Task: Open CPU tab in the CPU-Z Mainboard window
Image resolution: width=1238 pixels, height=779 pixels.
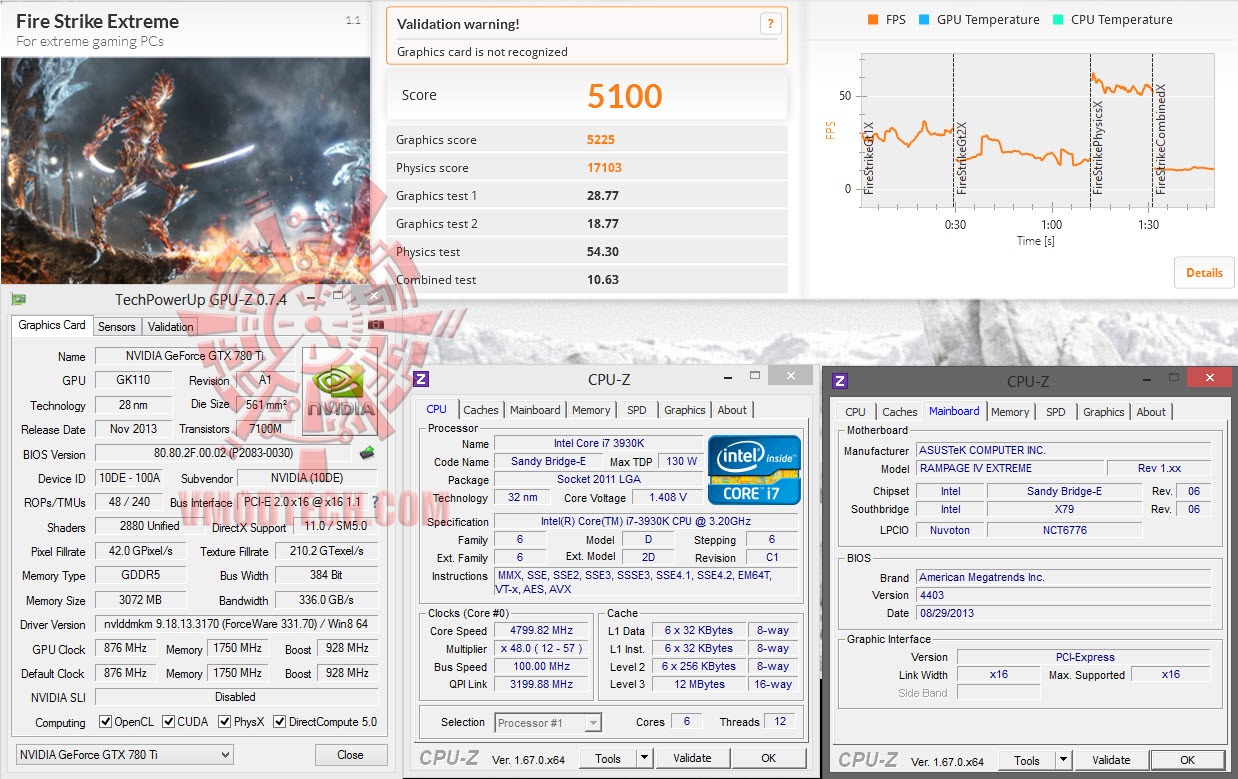Action: tap(855, 412)
